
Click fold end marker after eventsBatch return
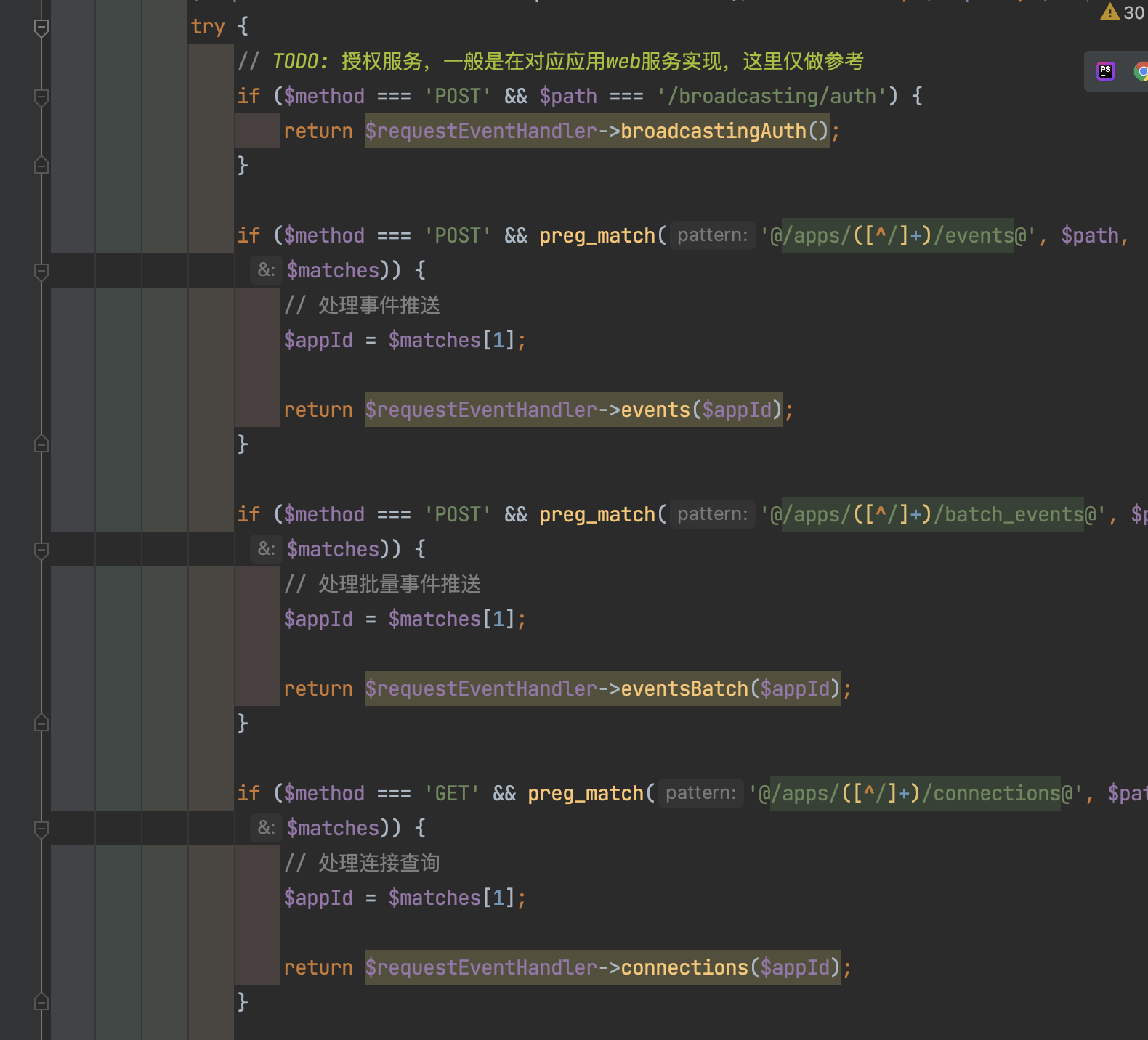(x=41, y=723)
